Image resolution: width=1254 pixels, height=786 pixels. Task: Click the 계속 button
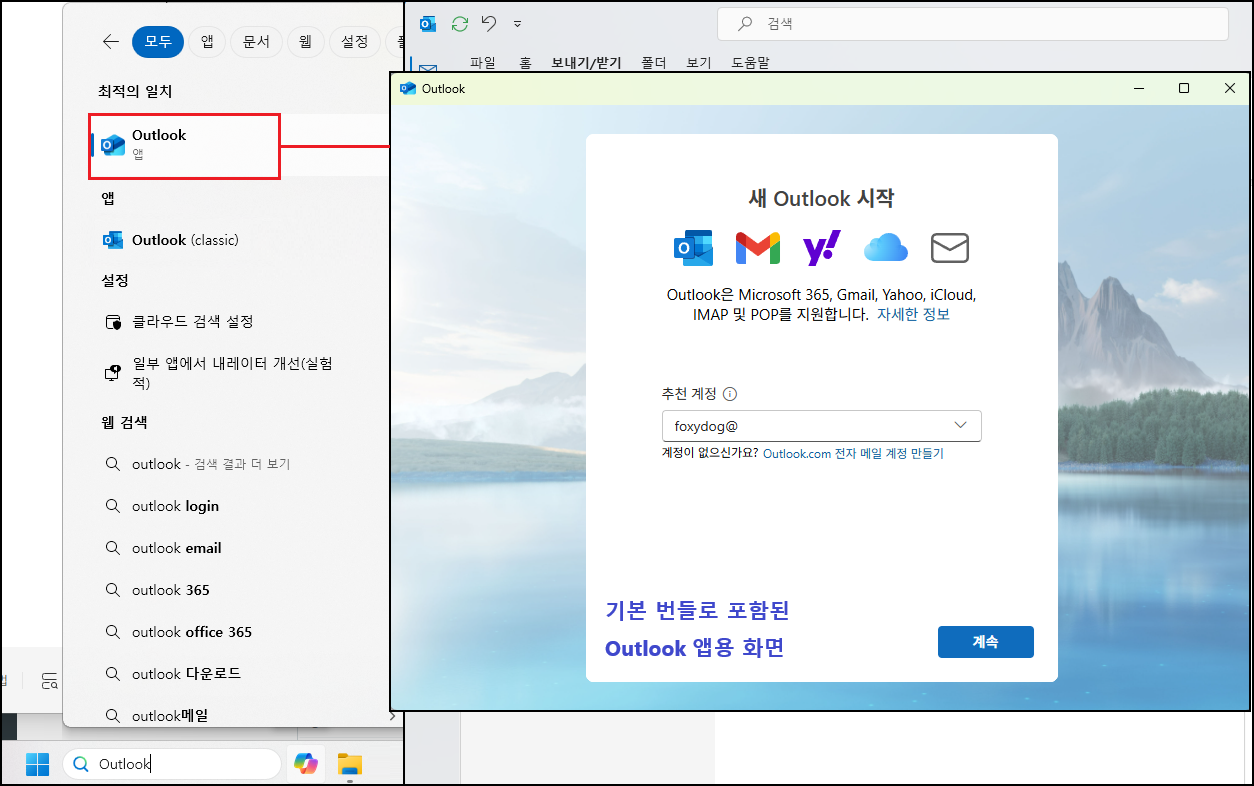986,642
